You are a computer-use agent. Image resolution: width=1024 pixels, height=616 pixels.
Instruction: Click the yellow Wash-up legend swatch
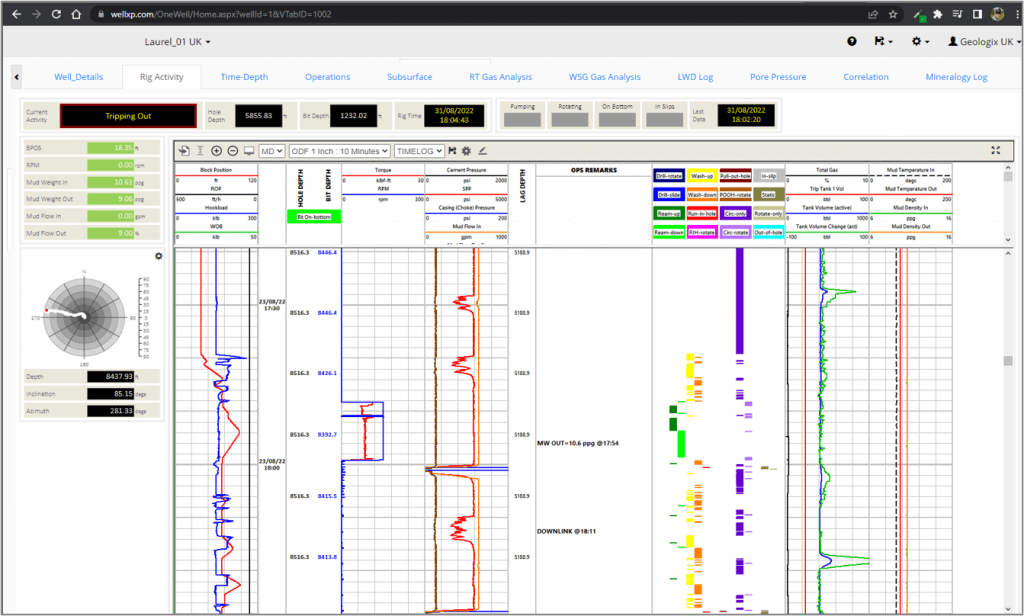tap(702, 176)
